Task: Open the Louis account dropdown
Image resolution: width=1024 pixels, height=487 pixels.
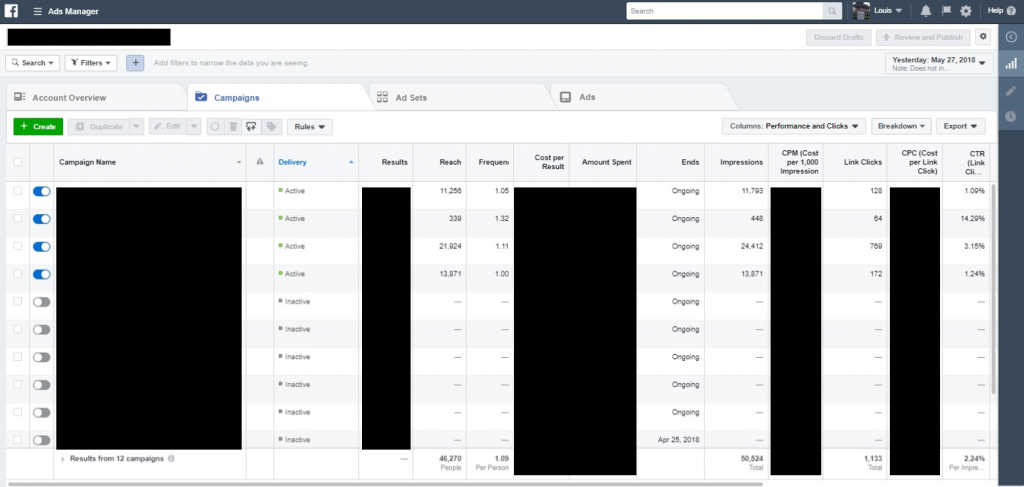Action: tap(888, 11)
